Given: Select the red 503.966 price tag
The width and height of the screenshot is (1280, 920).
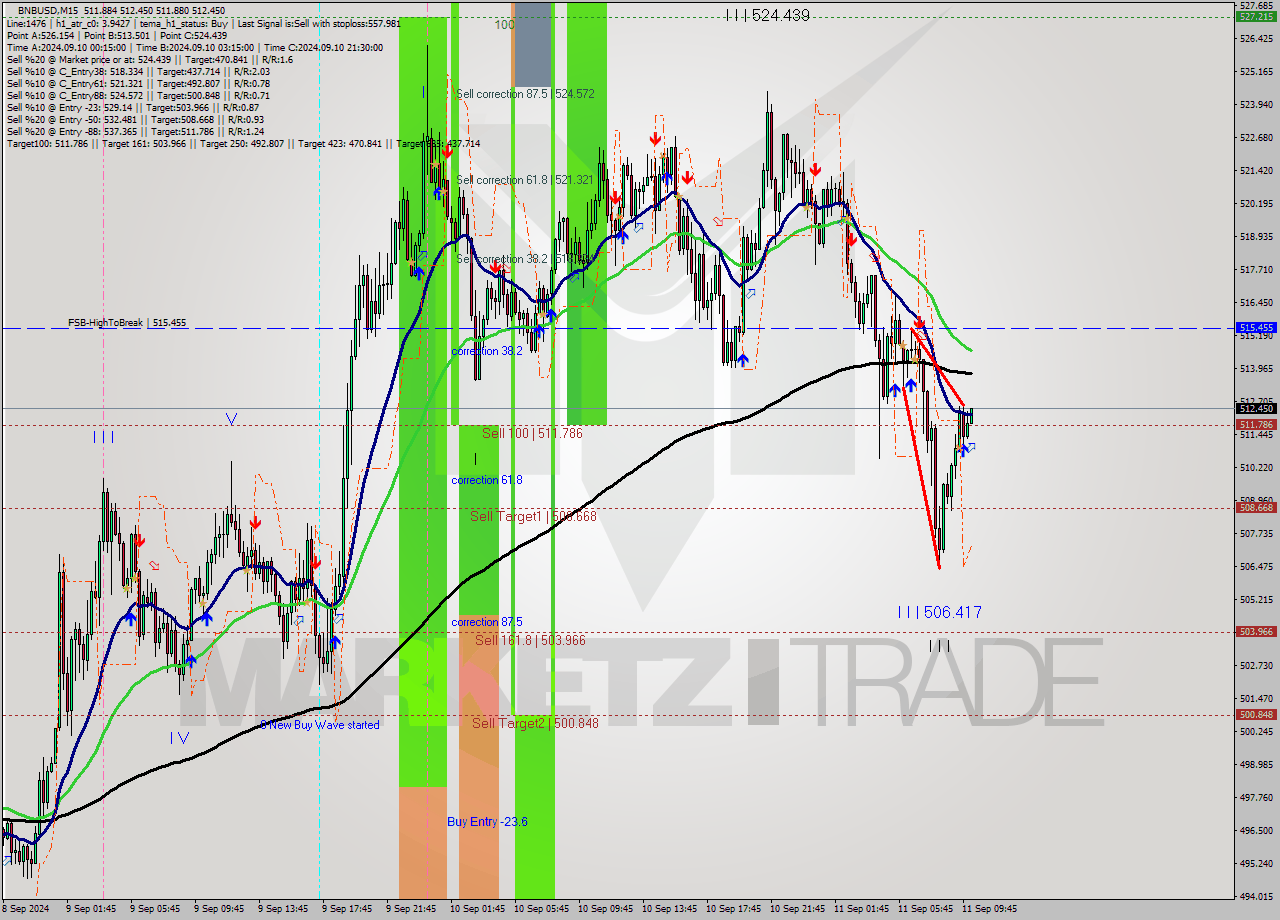Looking at the screenshot, I should (x=1256, y=631).
